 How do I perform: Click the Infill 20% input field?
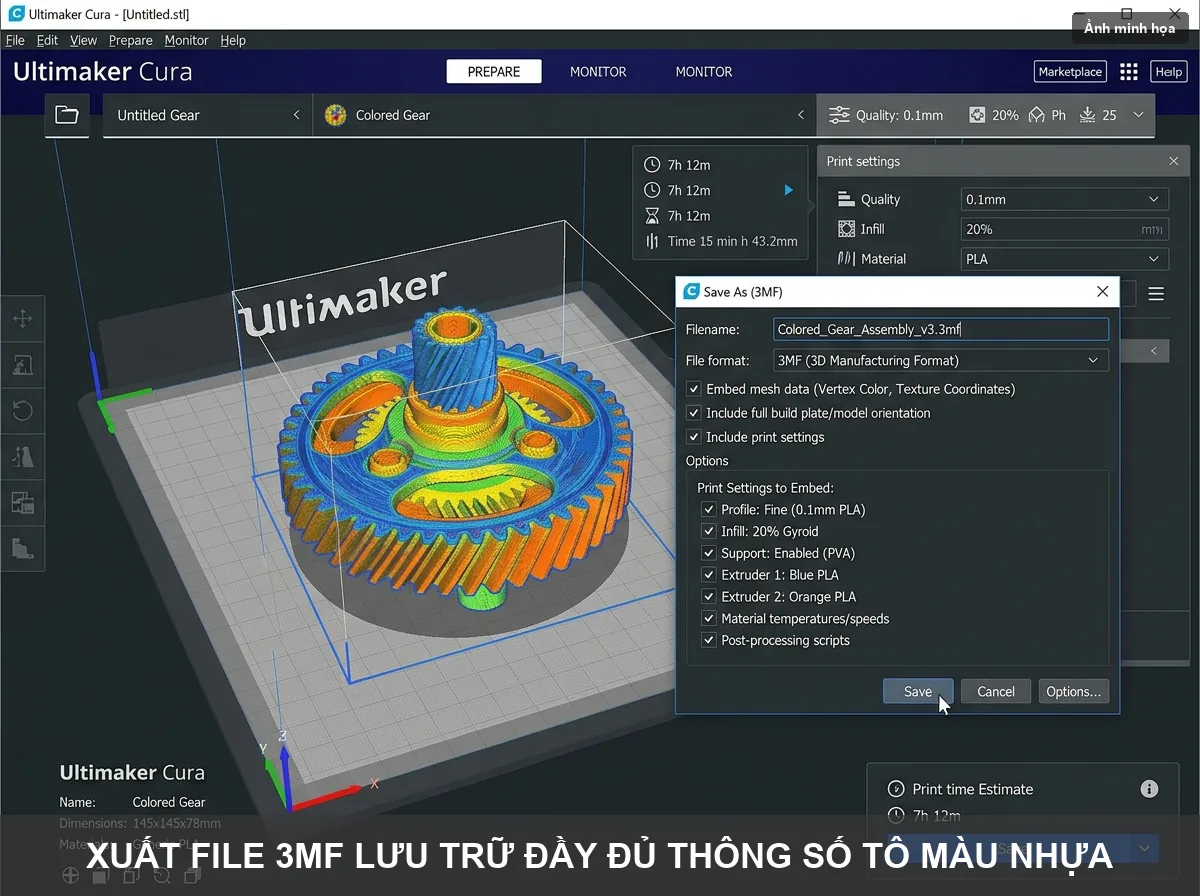pyautogui.click(x=1064, y=229)
